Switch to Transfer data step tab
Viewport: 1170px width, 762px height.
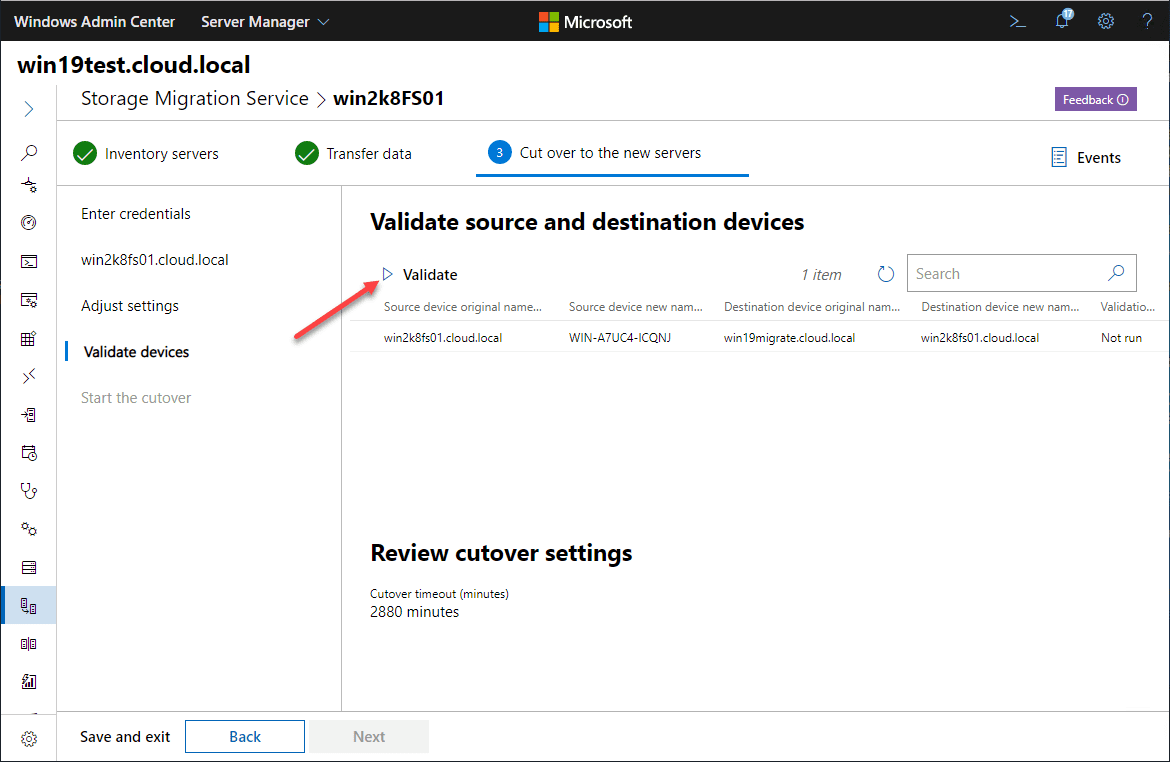(354, 154)
